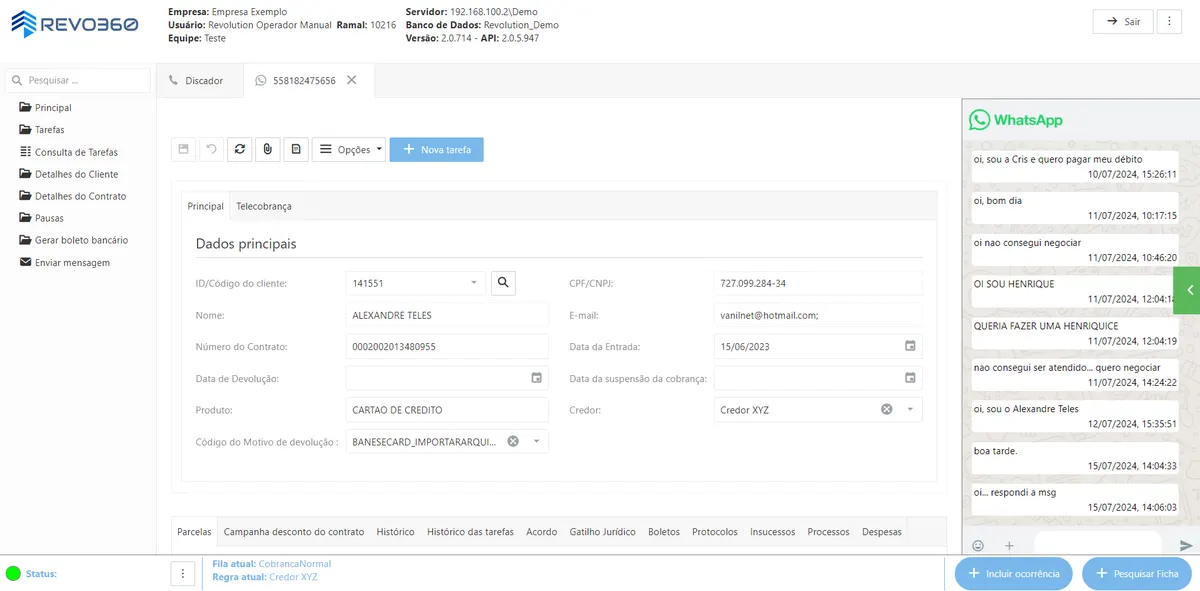Image resolution: width=1200 pixels, height=591 pixels.
Task: Click the Pesquisar Ficha button
Action: [1137, 573]
